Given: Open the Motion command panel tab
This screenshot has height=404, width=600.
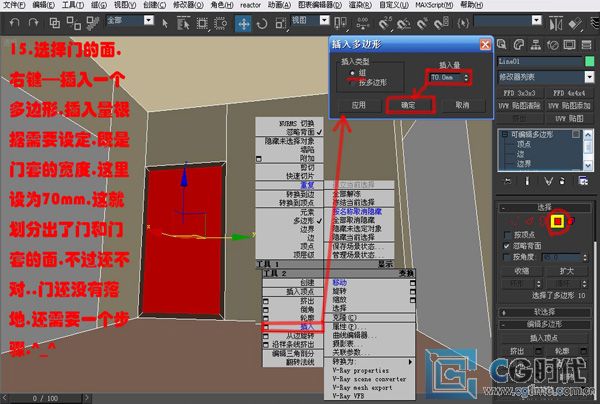Looking at the screenshot, I should (x=553, y=45).
